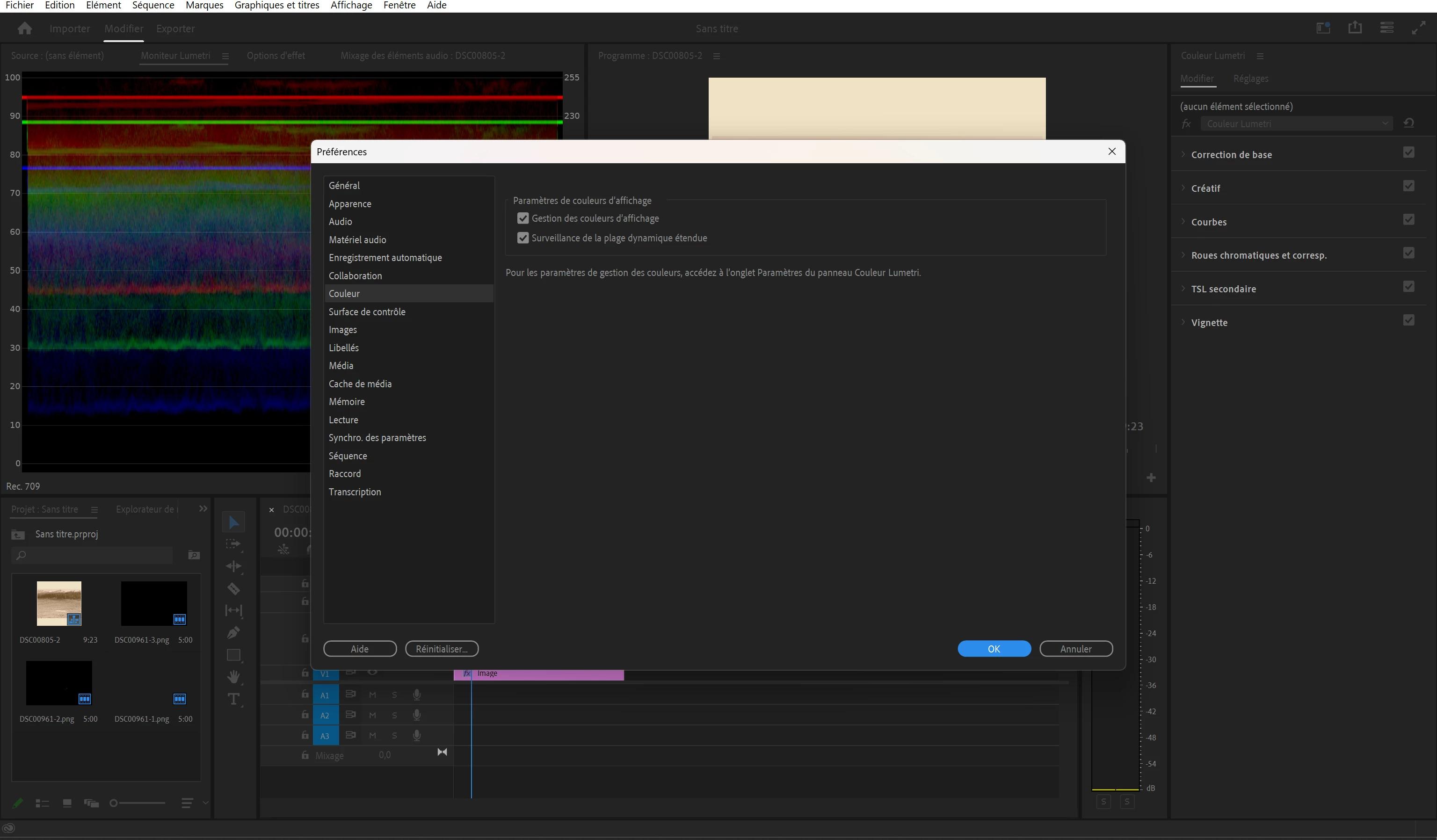Screen dimensions: 1437x840
Task: Open the Couleur Lumetri effect dropdown
Action: 1296,124
